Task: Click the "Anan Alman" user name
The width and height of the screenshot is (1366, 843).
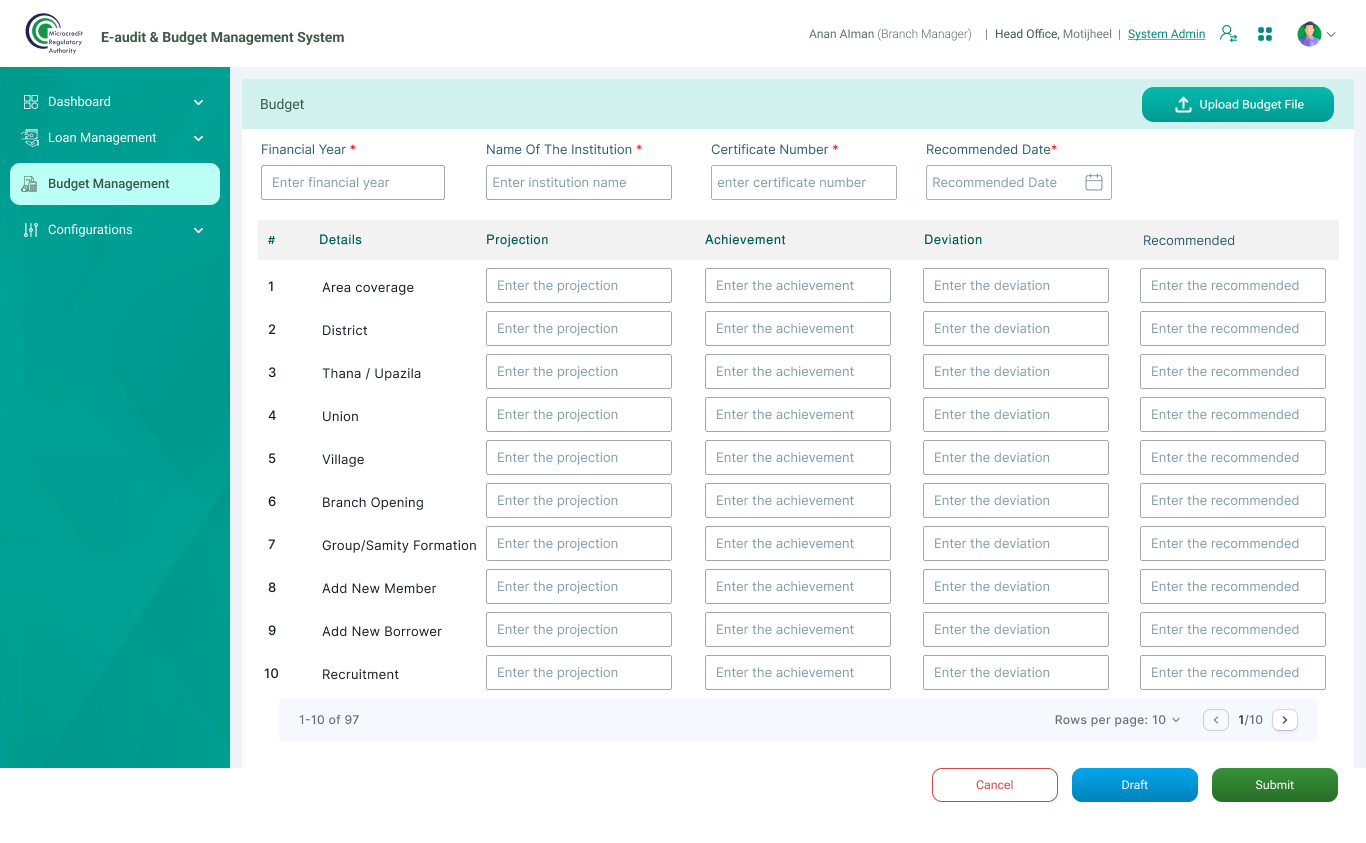Action: pyautogui.click(x=841, y=34)
